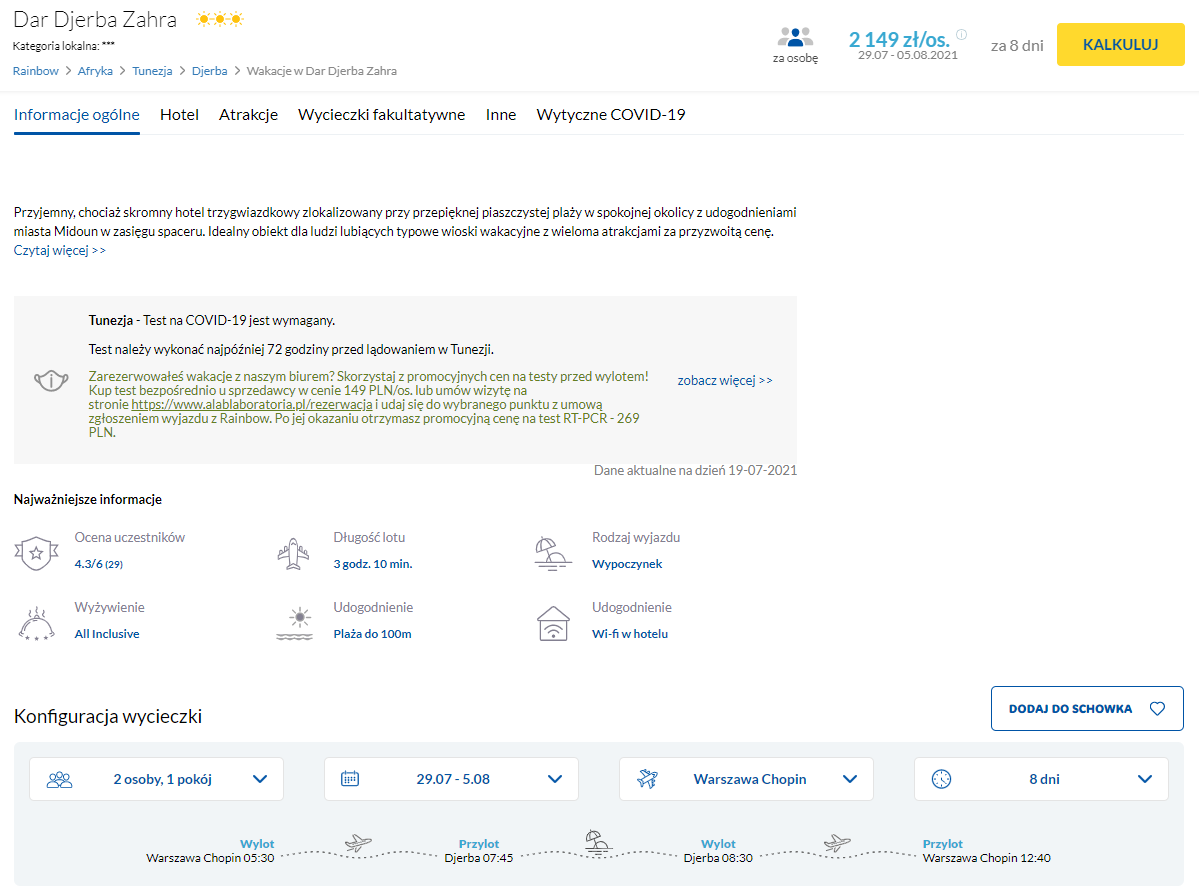The height and width of the screenshot is (893, 1199).
Task: Click the Wi-fi house icon
Action: pyautogui.click(x=553, y=622)
